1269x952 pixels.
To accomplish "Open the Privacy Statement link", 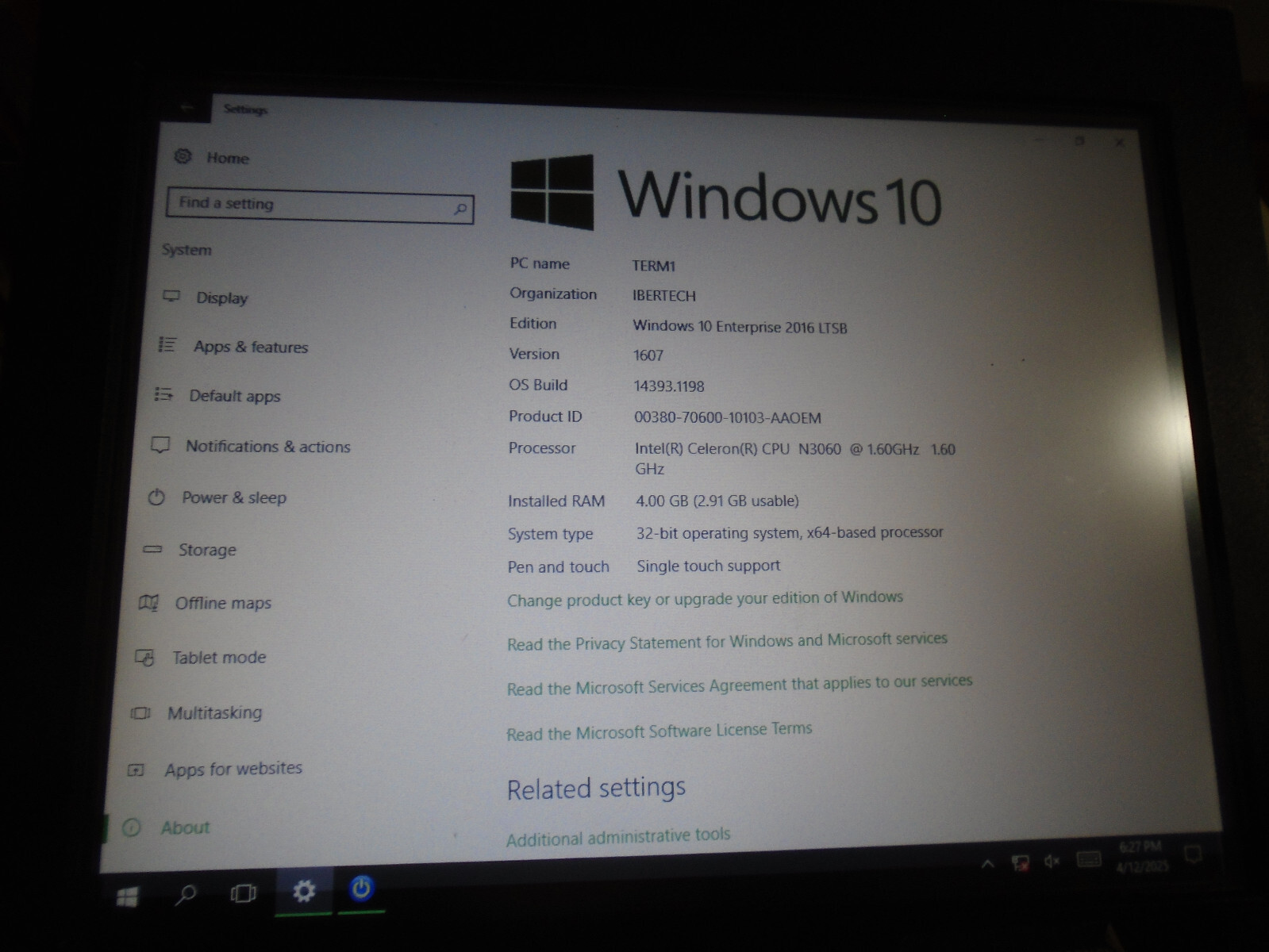I will coord(727,641).
